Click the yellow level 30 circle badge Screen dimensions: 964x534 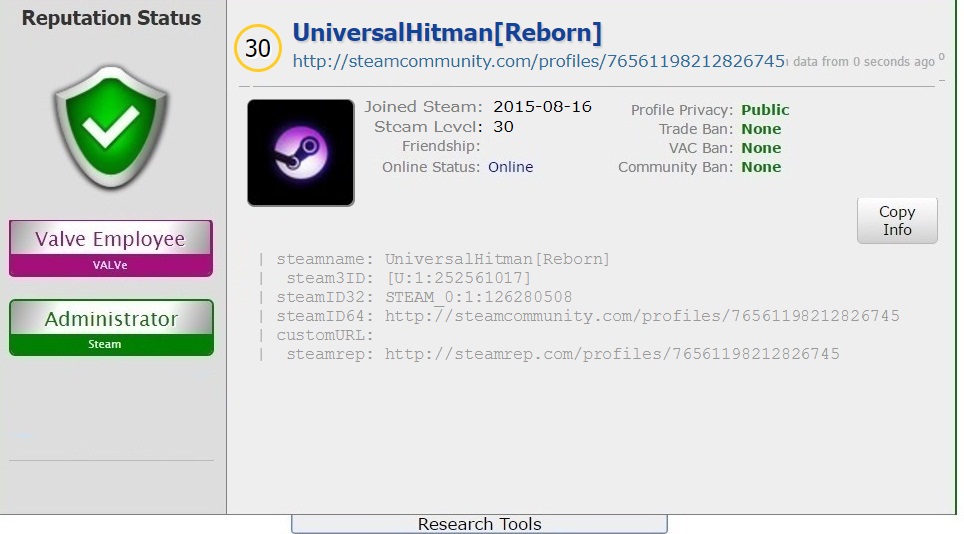tap(258, 49)
